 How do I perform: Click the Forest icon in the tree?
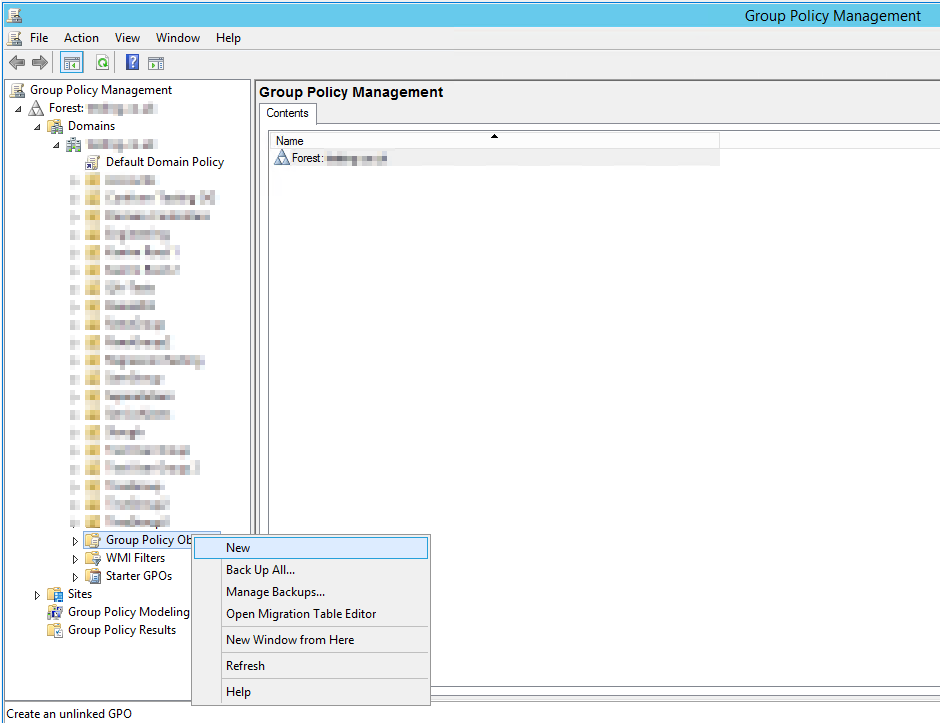pyautogui.click(x=37, y=108)
